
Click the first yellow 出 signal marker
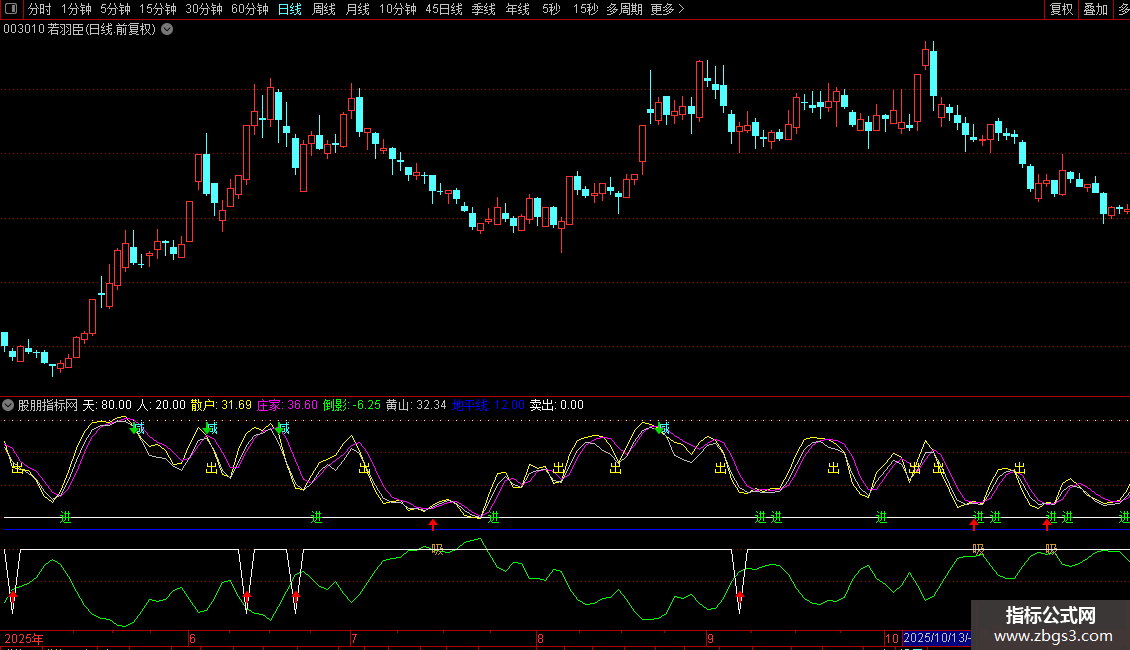click(17, 468)
